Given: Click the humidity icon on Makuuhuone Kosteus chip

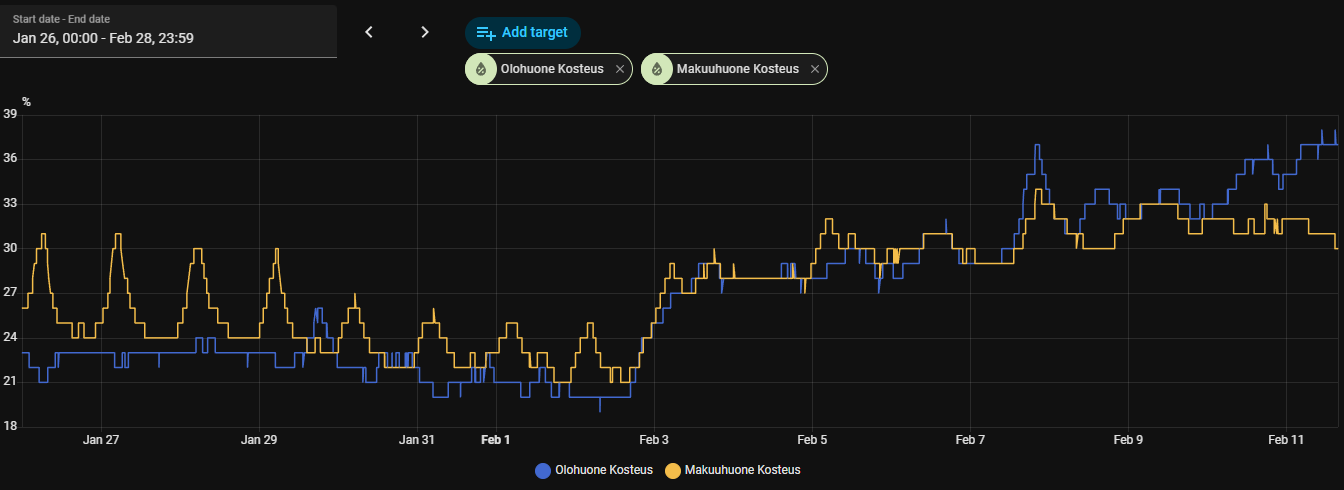Looking at the screenshot, I should pos(657,69).
